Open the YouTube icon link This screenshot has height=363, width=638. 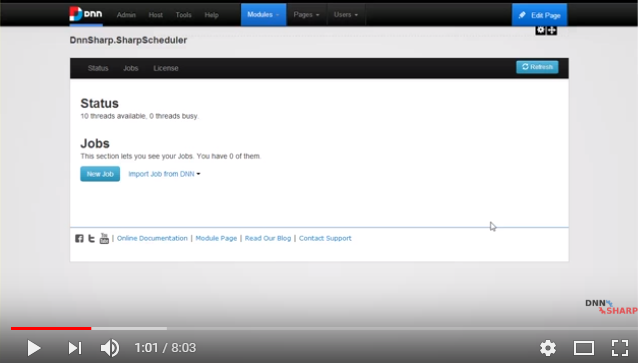point(104,238)
